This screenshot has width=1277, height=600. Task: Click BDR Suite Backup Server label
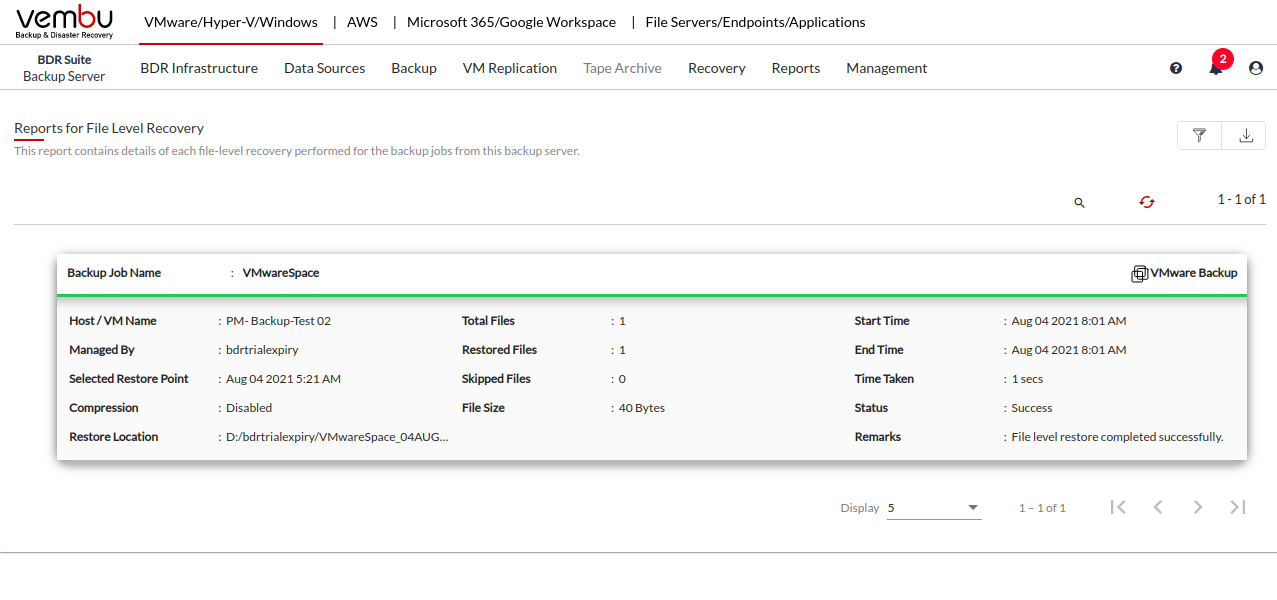[x=64, y=68]
